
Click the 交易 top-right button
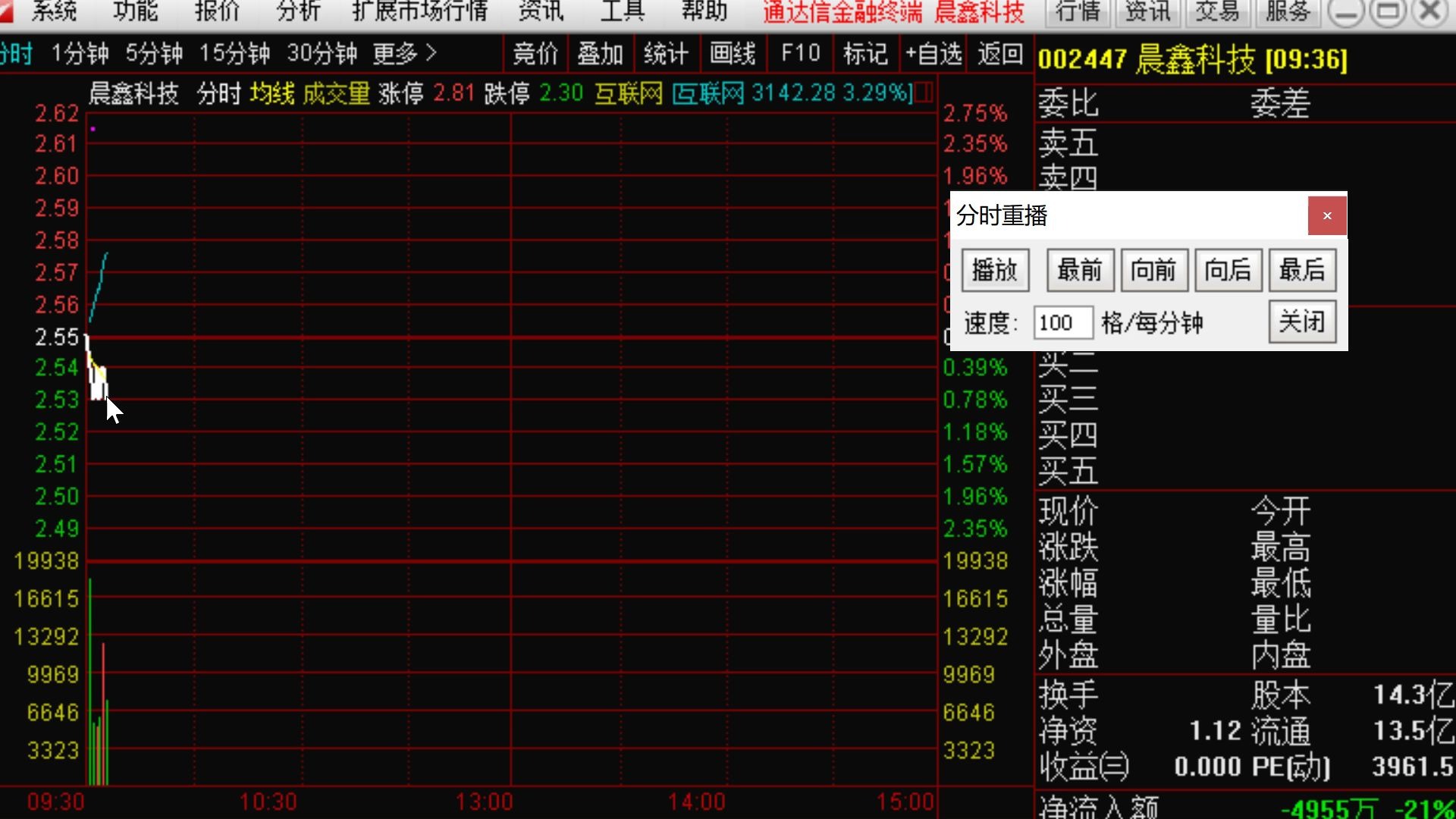[1217, 11]
